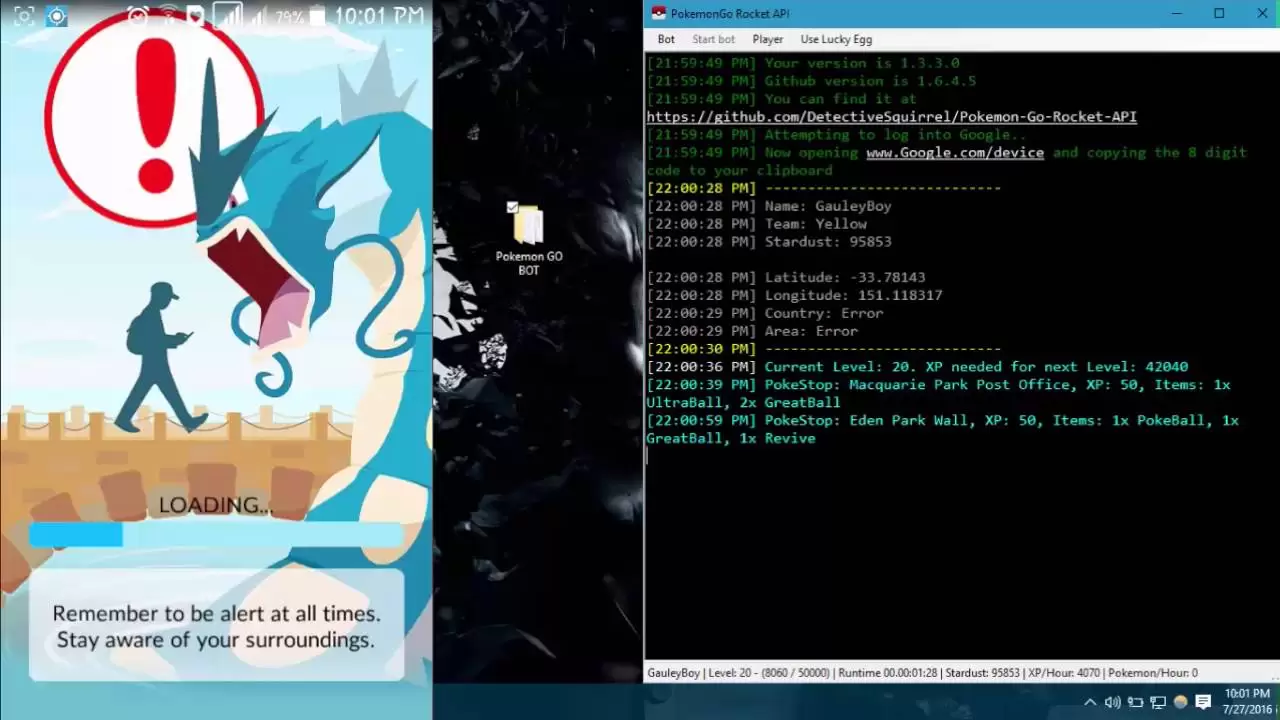Click the 'Country: Error' log line
The image size is (1280, 720).
(x=765, y=314)
